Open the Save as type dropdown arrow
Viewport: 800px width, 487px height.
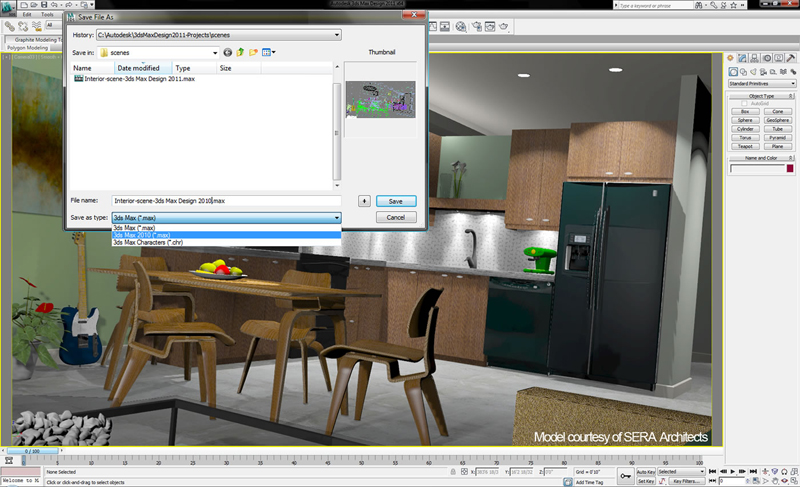click(337, 218)
